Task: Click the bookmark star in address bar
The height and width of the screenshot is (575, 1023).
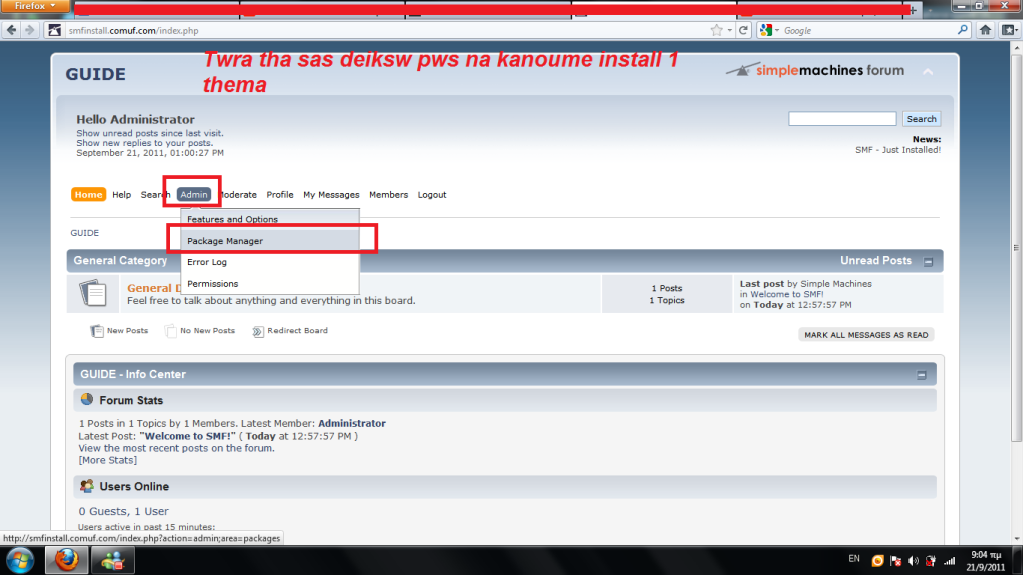Action: tap(716, 30)
